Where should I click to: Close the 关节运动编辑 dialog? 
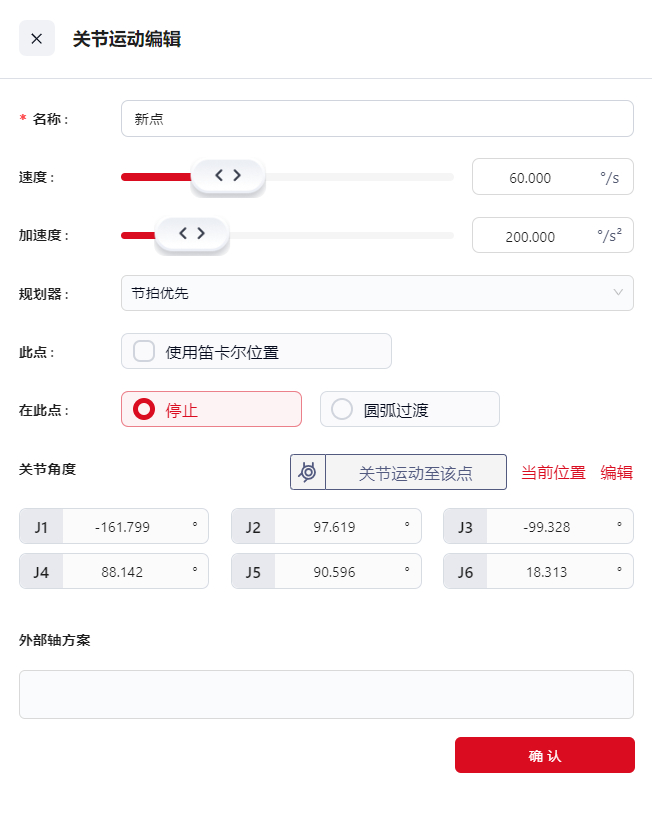[37, 39]
